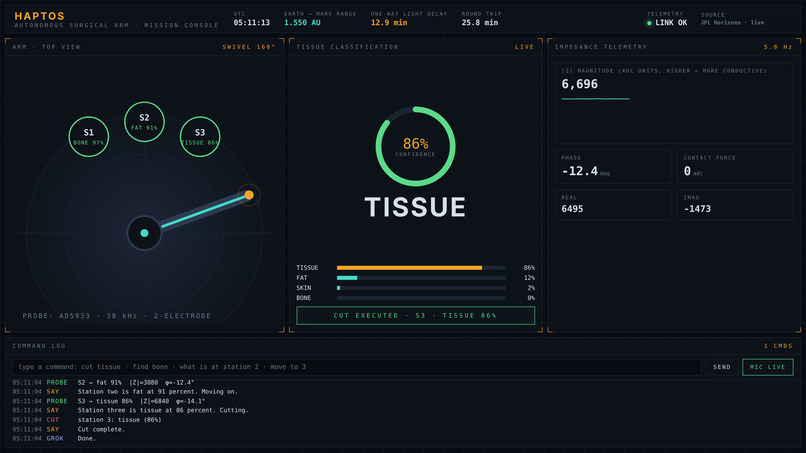
Task: Click the one-way light delay 12.9 min
Action: coord(389,23)
